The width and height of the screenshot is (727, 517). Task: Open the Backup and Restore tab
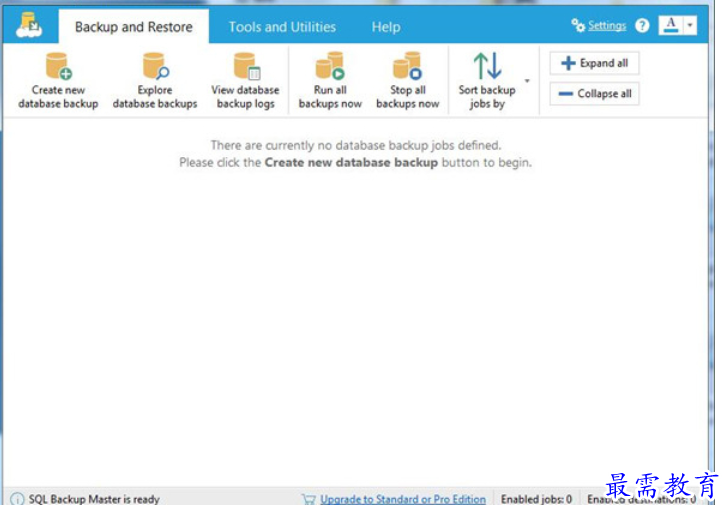pos(134,27)
